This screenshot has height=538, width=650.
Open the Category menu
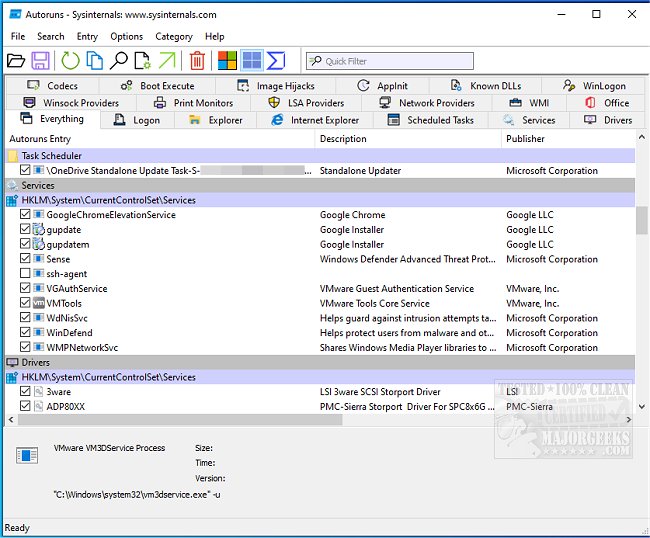click(174, 36)
